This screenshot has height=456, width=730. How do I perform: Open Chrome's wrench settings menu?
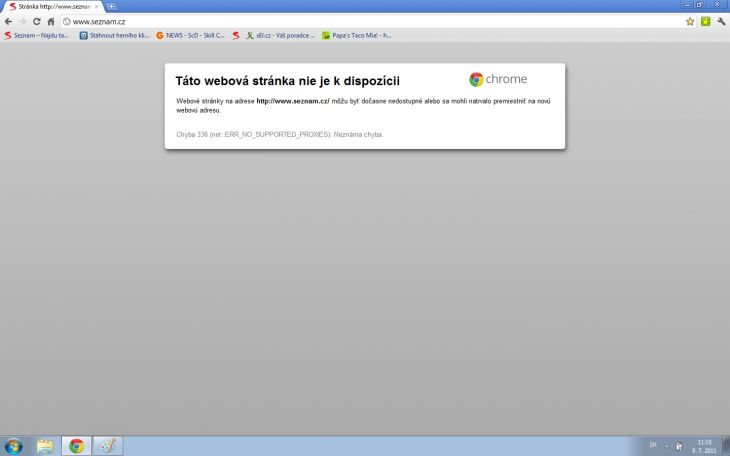click(x=722, y=21)
